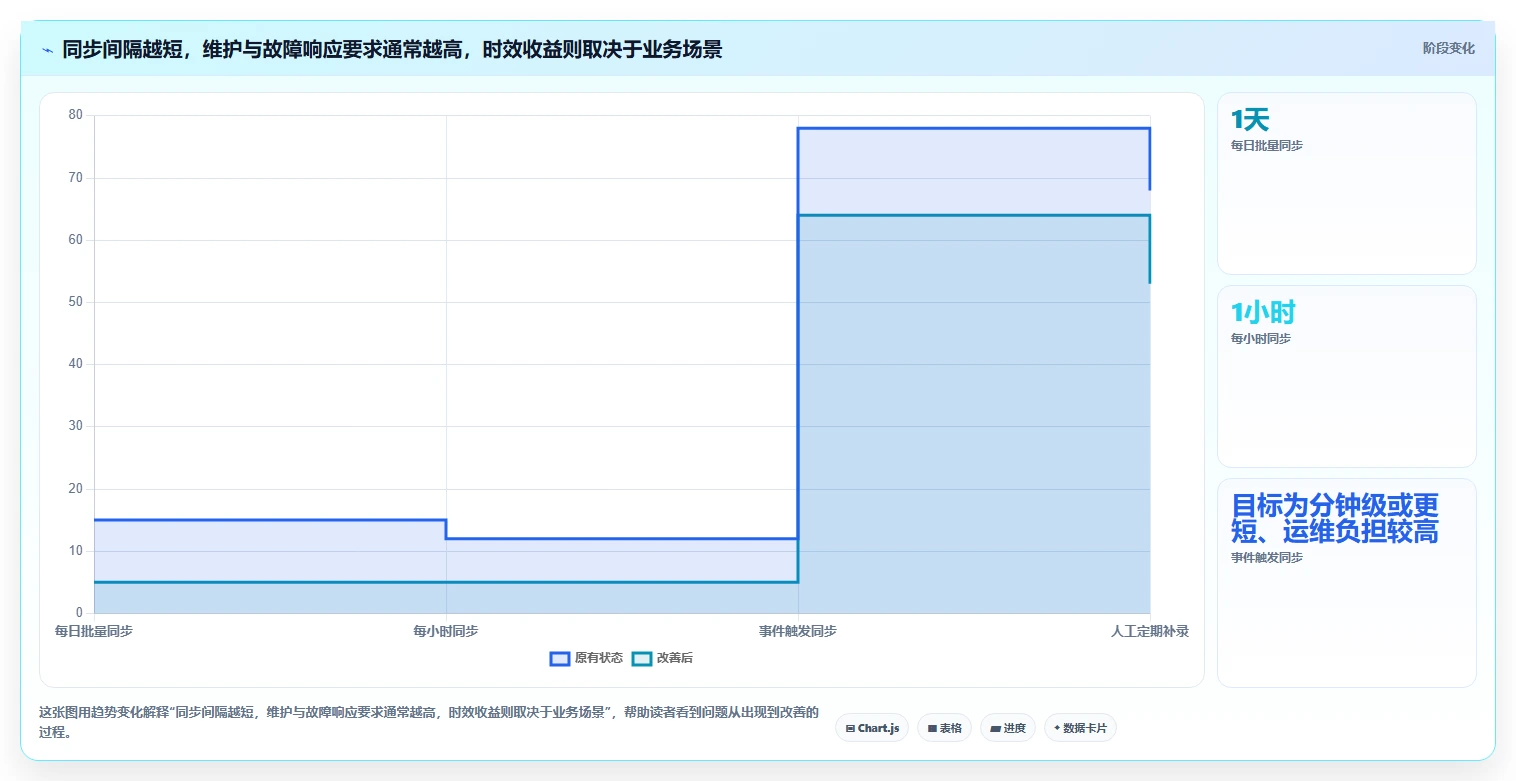The image size is (1516, 781).
Task: Click the 60 y-axis tick value
Action: [76, 240]
